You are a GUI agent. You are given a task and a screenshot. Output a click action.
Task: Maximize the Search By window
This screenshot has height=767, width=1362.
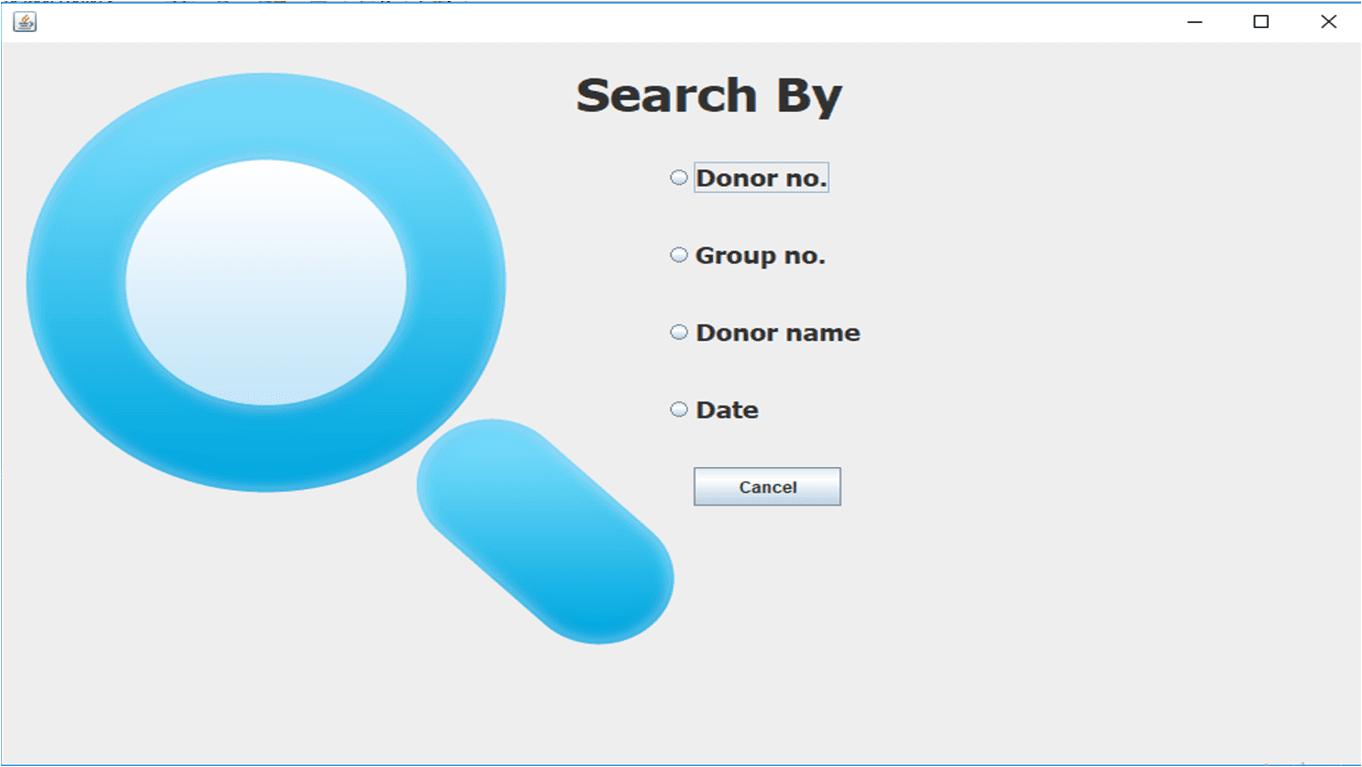point(1261,22)
